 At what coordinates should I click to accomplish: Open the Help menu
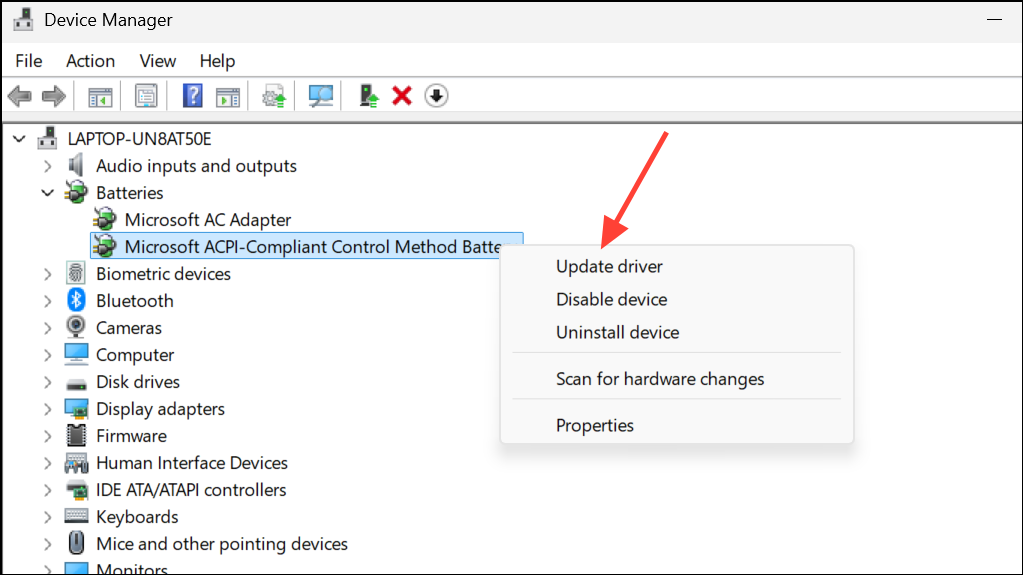217,61
